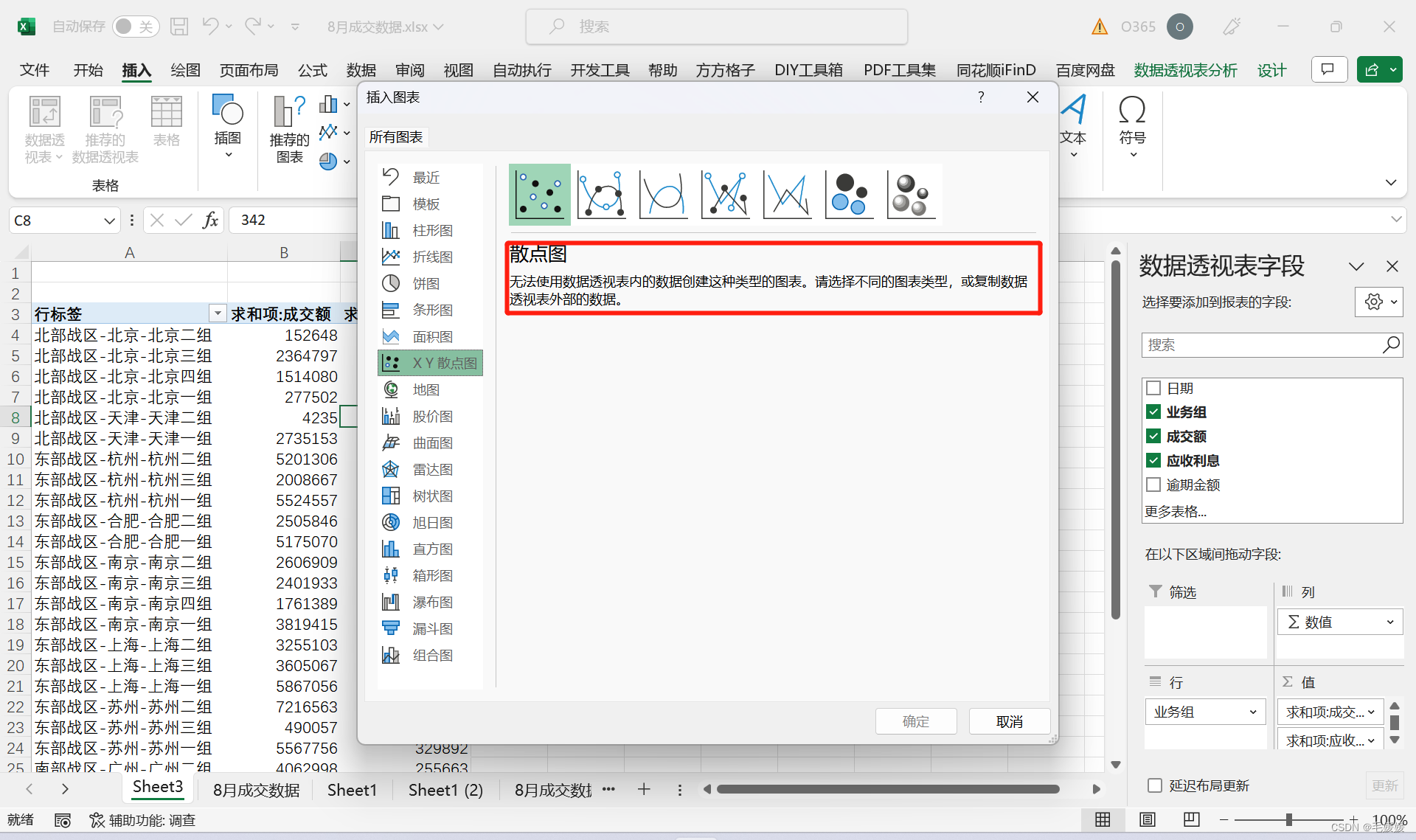
Task: Switch to 8月成交数据 sheet tab
Action: pos(256,790)
